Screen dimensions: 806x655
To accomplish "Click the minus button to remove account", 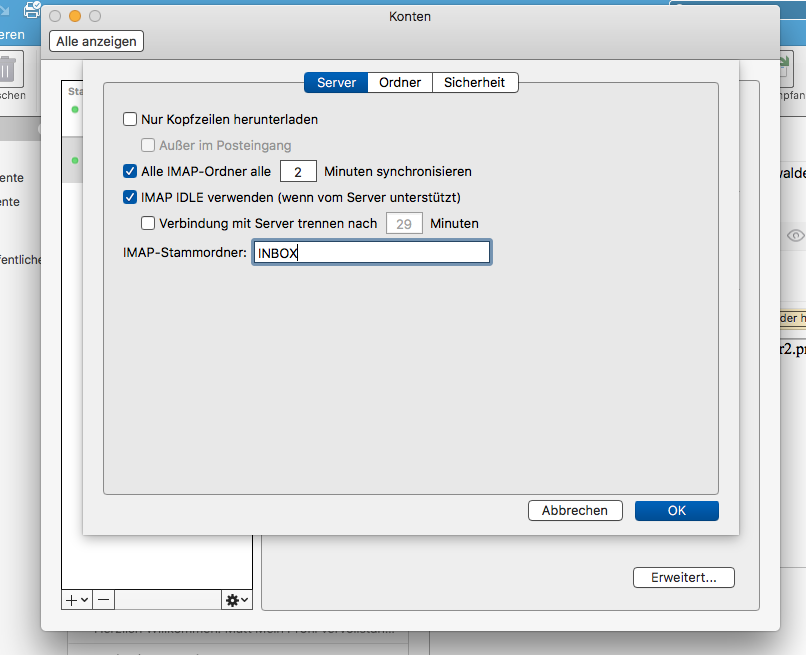I will point(105,600).
